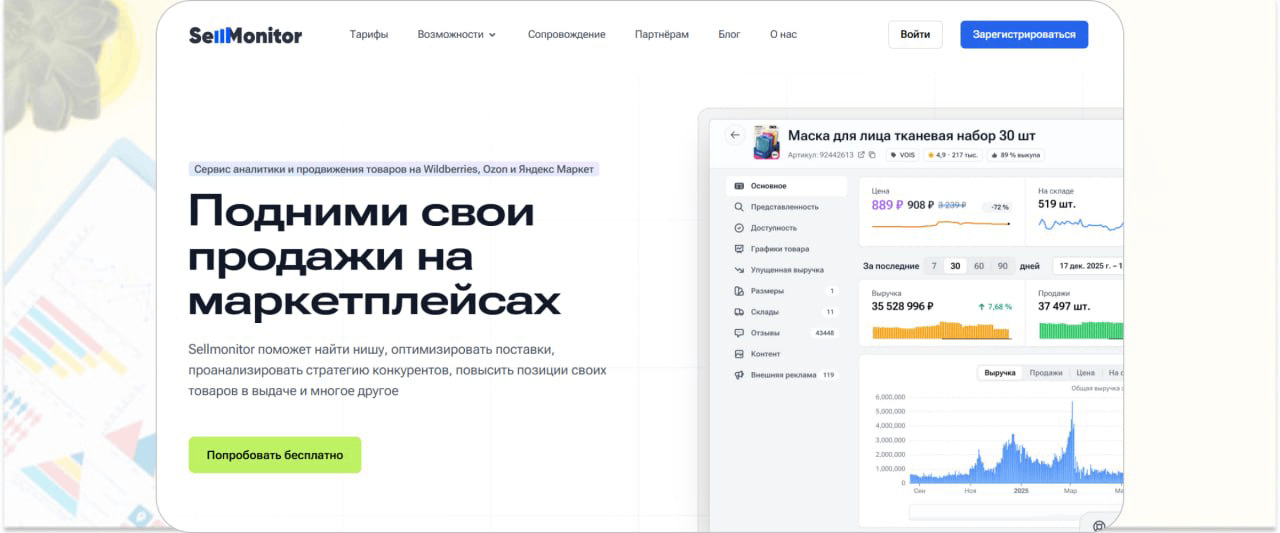The image size is (1280, 533).
Task: Select the 90 days period
Action: pos(1002,266)
